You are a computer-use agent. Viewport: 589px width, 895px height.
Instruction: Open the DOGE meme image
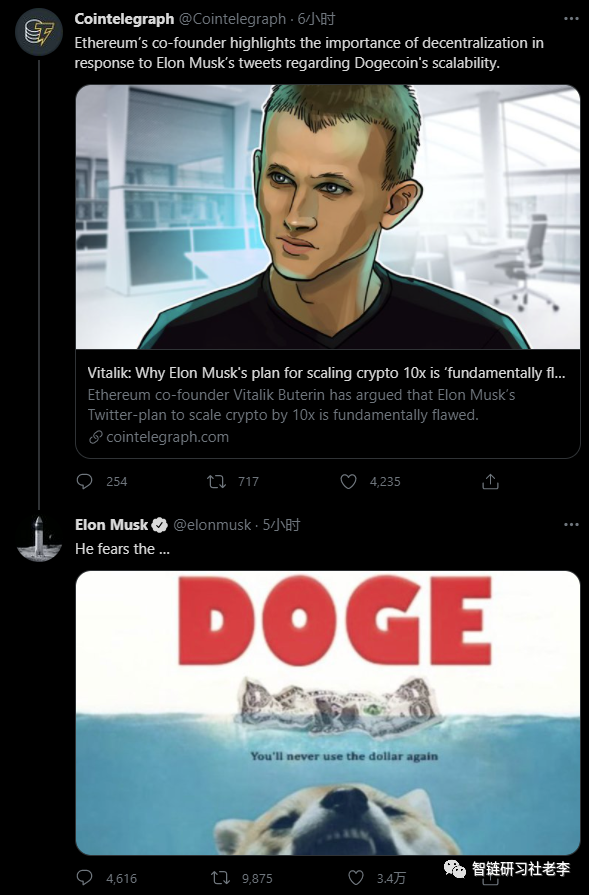coord(328,712)
